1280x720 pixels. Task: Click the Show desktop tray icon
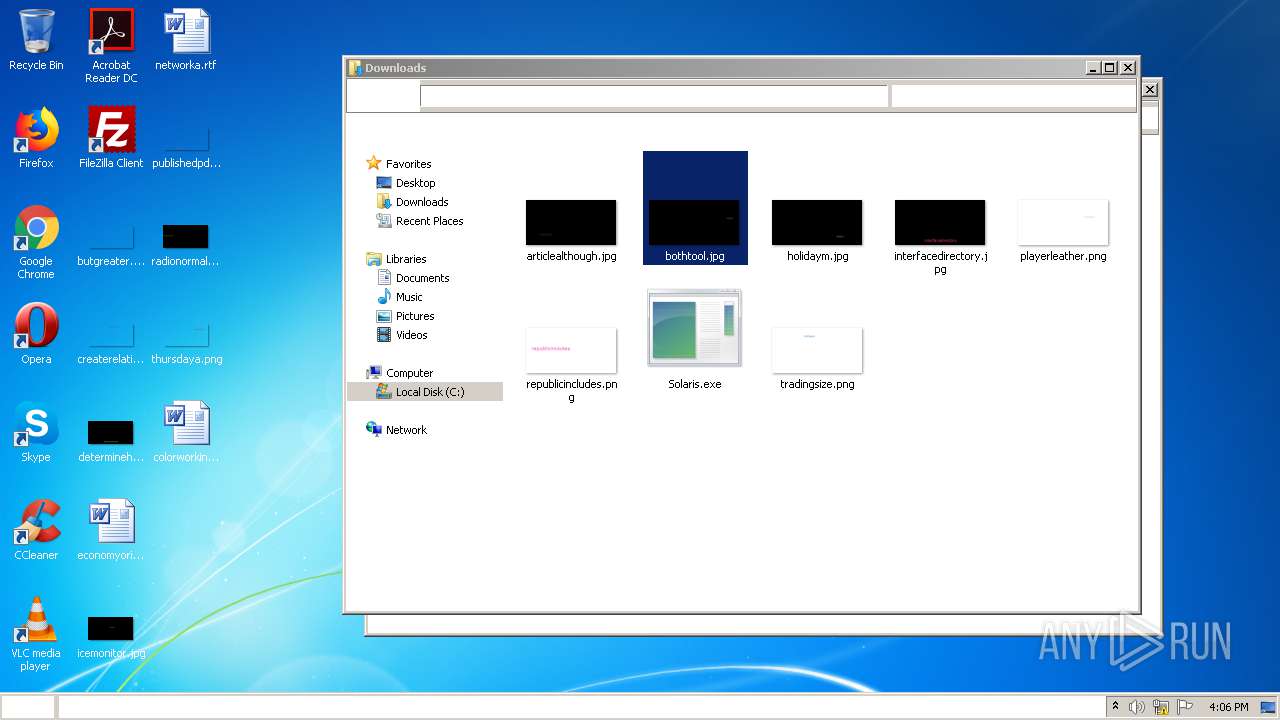(x=1268, y=707)
